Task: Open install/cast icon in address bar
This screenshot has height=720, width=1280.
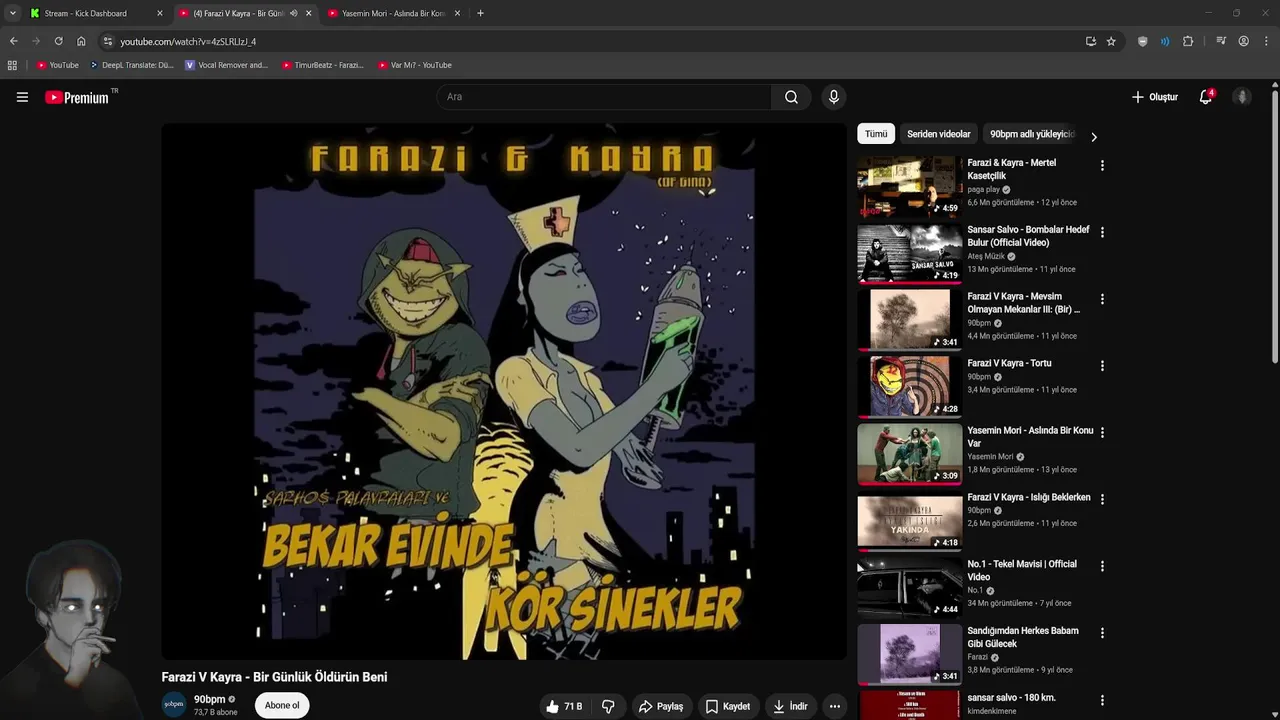Action: point(1090,41)
